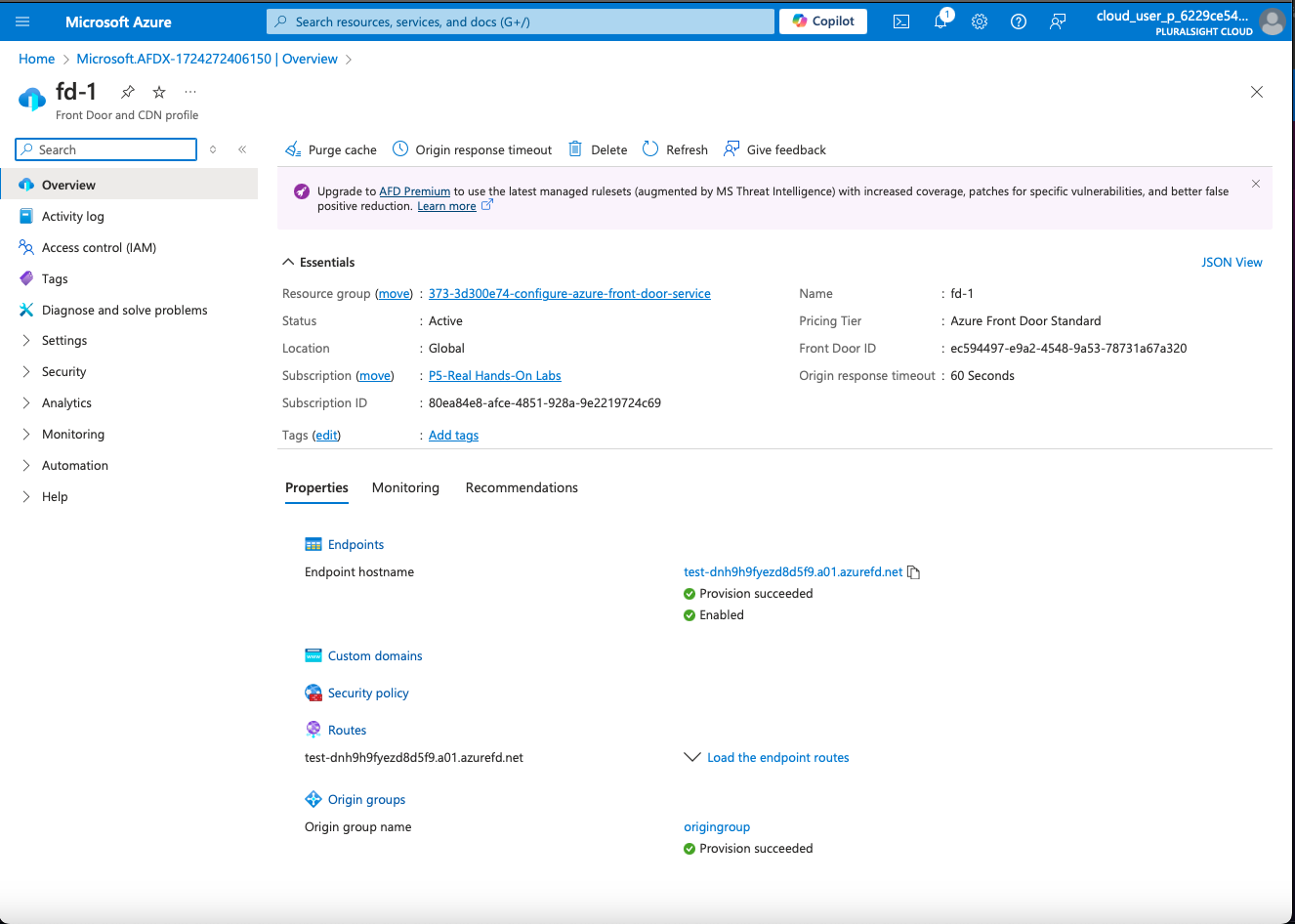This screenshot has width=1295, height=924.
Task: Click the Routes section icon
Action: (x=313, y=730)
